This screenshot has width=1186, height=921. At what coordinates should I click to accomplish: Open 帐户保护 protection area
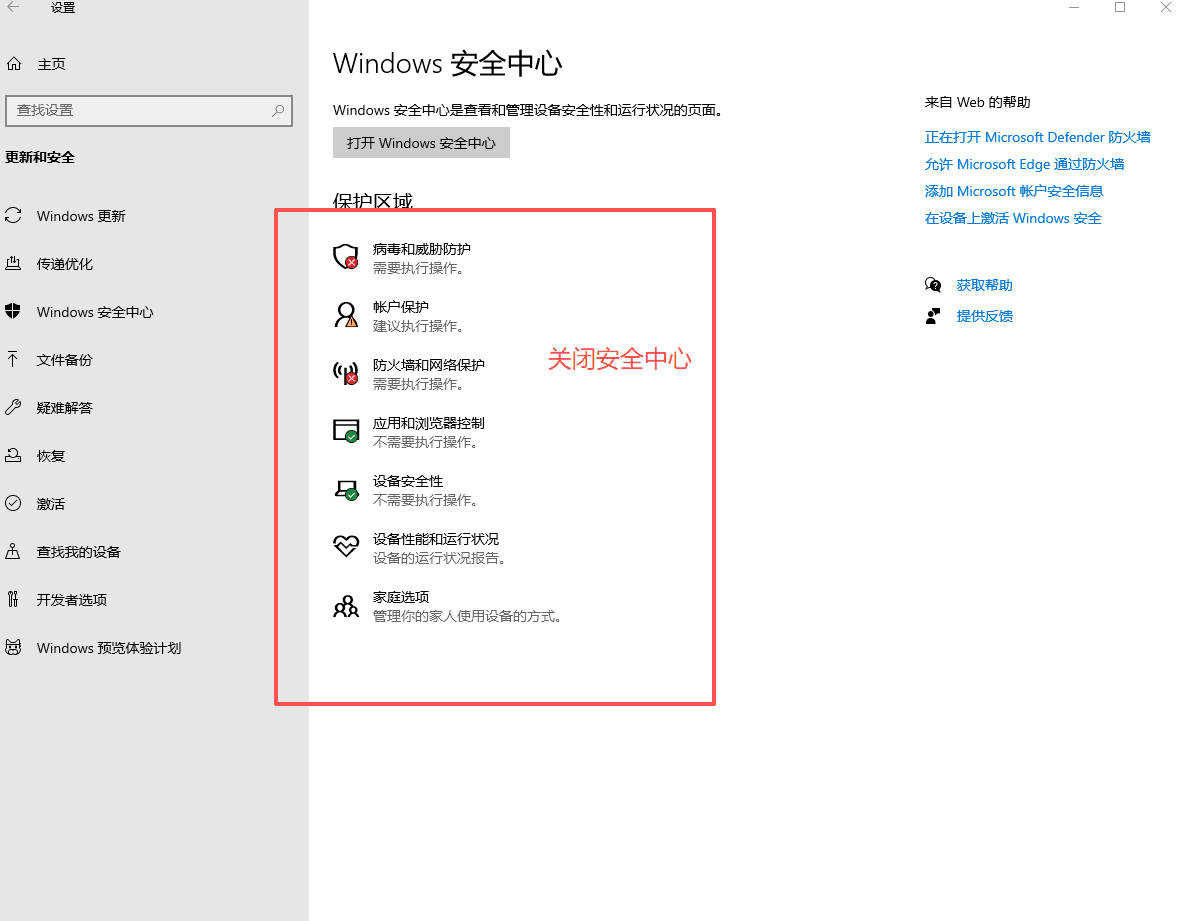(399, 316)
